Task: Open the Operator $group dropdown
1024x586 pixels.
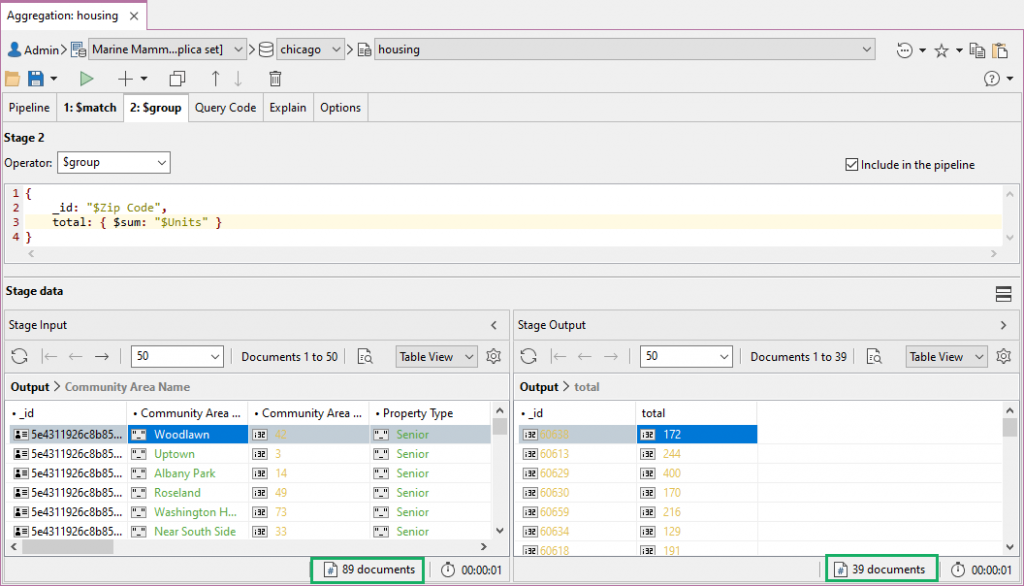Action: click(115, 162)
